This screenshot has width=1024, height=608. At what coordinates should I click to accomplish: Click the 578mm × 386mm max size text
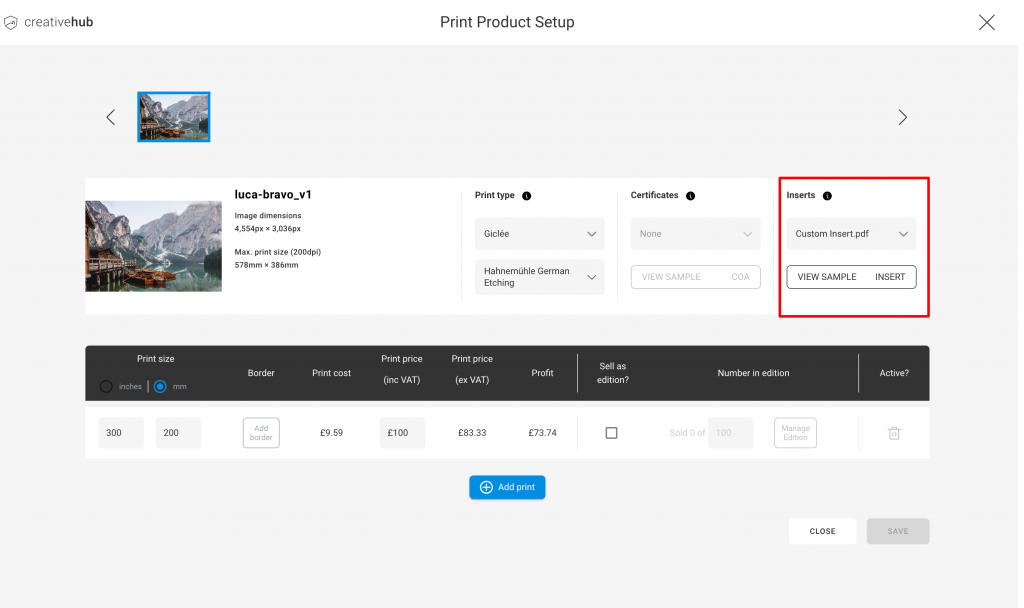(266, 265)
